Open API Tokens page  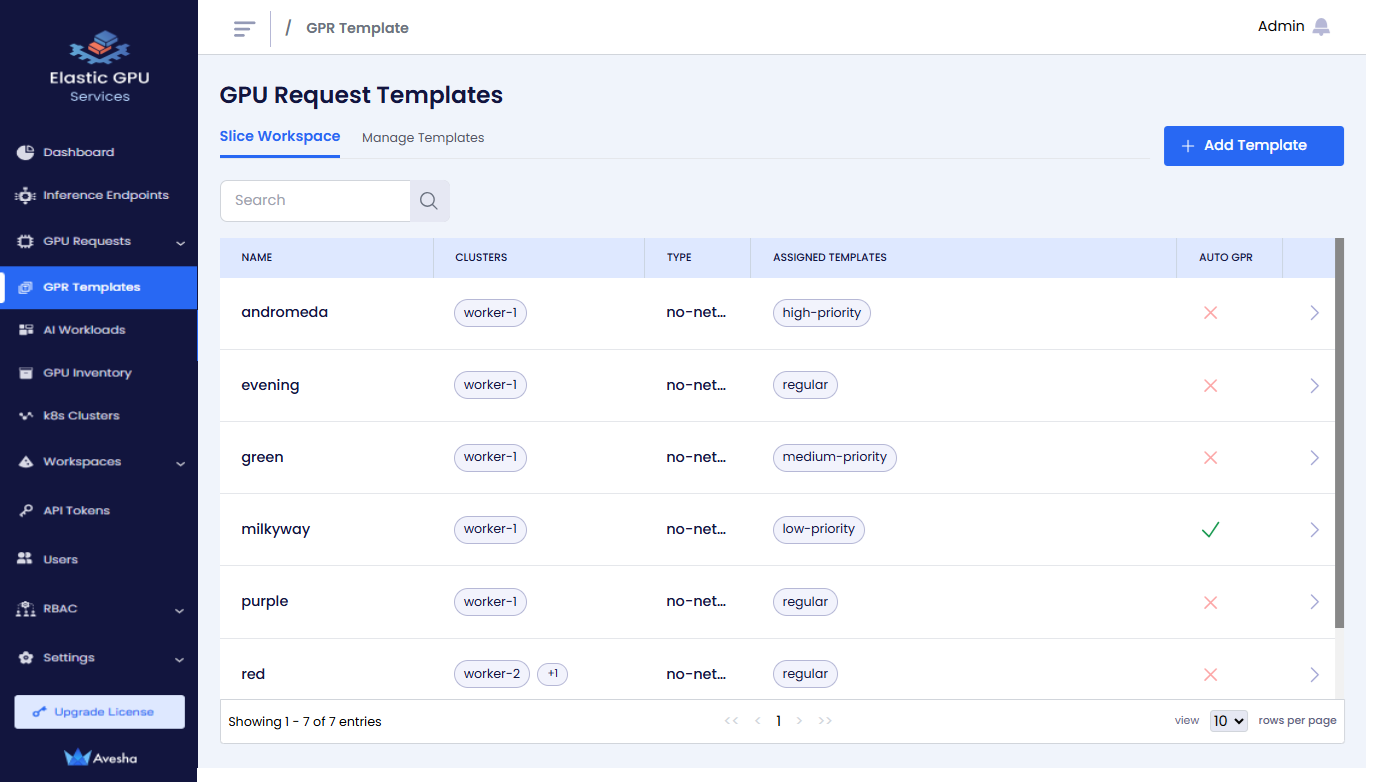76,510
